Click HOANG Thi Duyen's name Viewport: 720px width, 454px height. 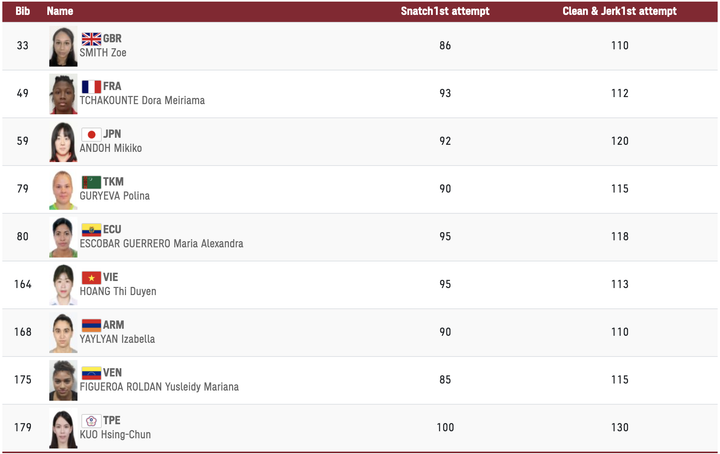pyautogui.click(x=118, y=292)
